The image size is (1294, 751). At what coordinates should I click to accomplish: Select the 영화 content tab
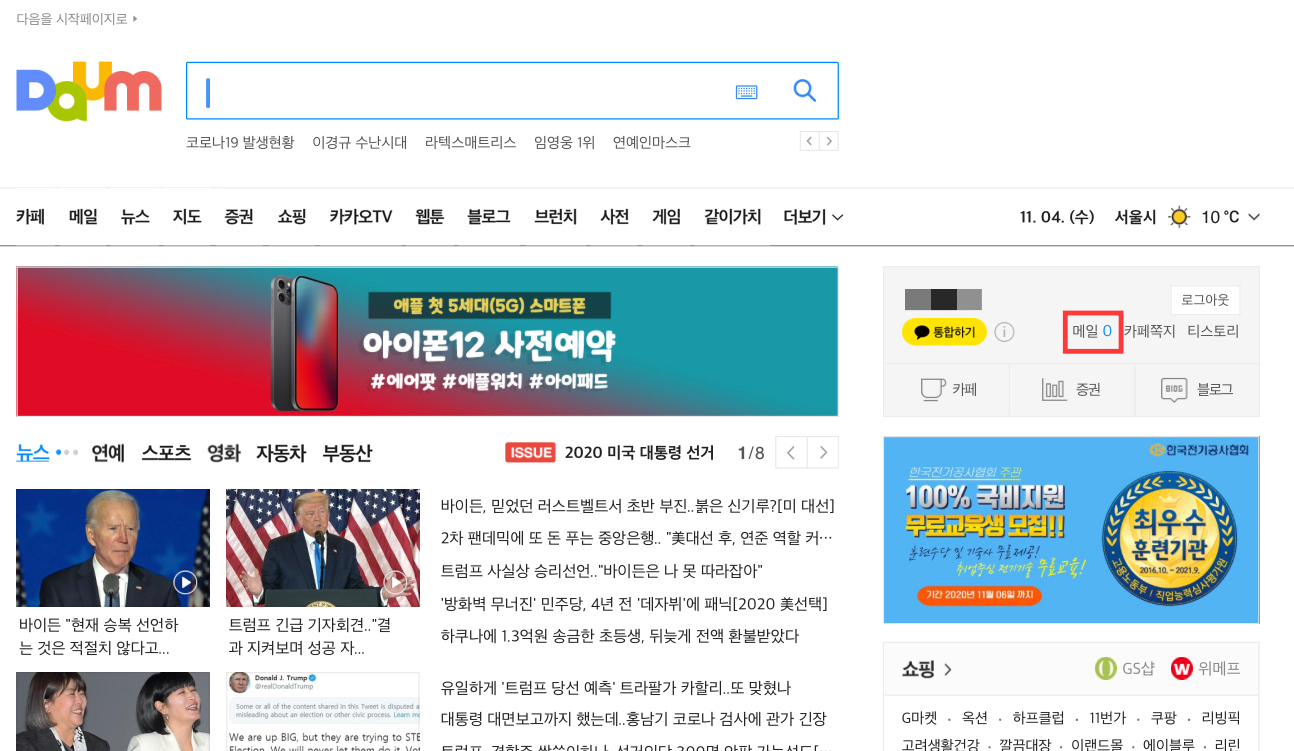[224, 453]
